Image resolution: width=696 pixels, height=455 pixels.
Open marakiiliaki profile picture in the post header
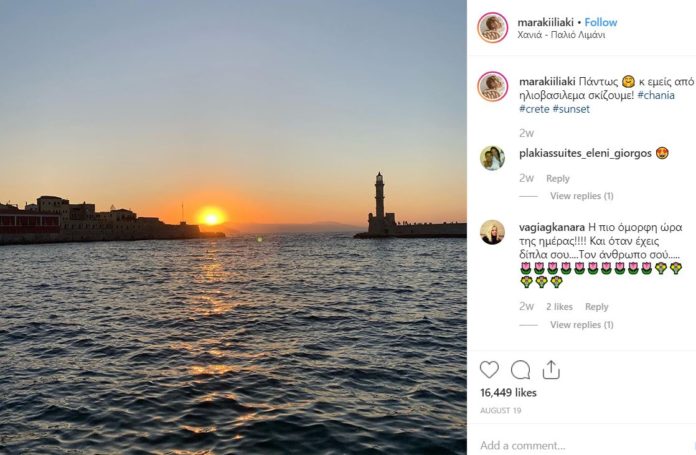[x=492, y=27]
